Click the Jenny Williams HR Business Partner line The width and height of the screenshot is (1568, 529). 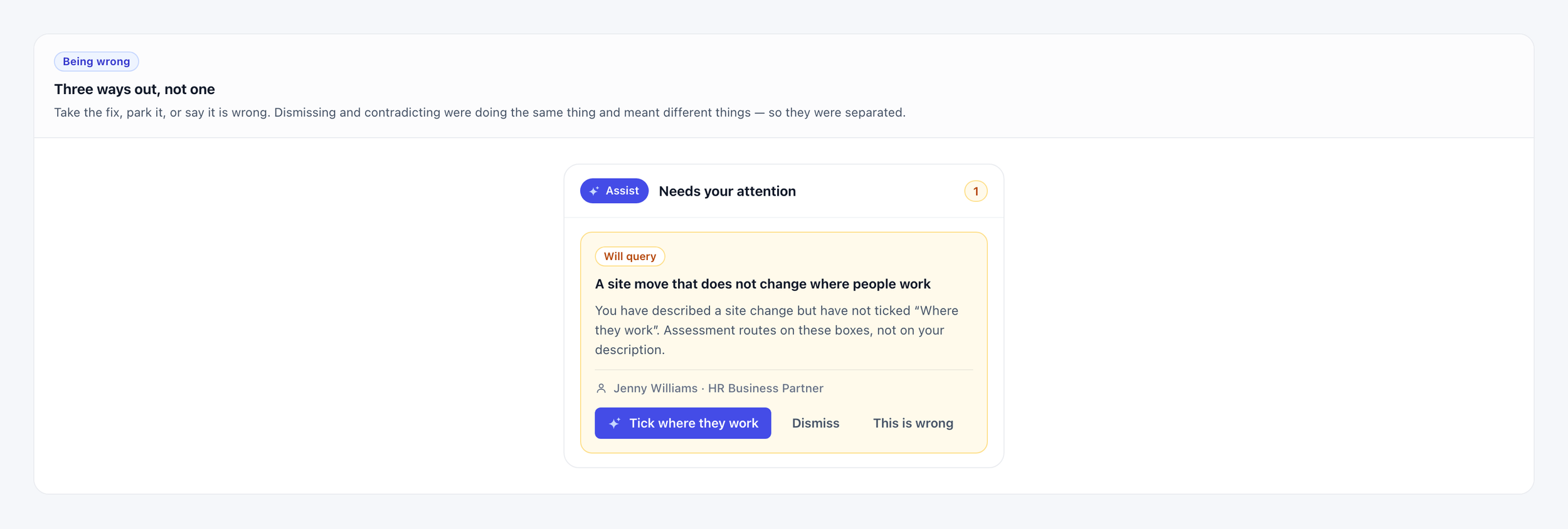[709, 389]
